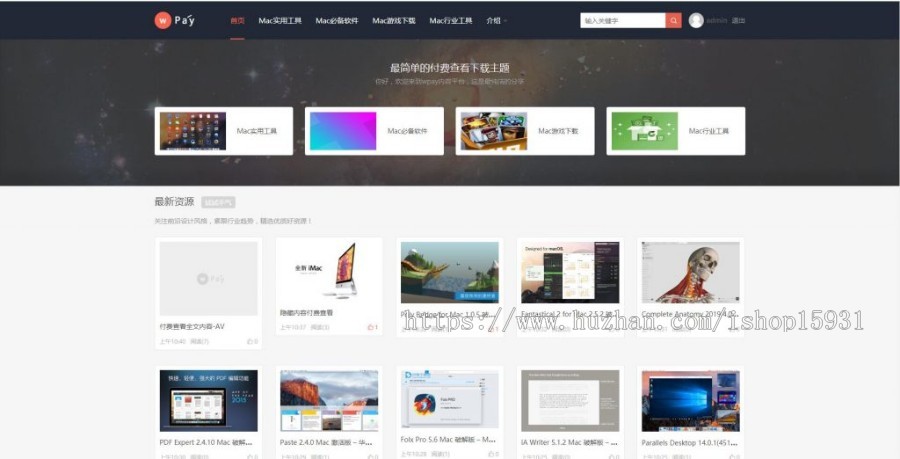Open the Mac实用工具 category card
Viewport: 900px width, 459px height.
tap(224, 131)
